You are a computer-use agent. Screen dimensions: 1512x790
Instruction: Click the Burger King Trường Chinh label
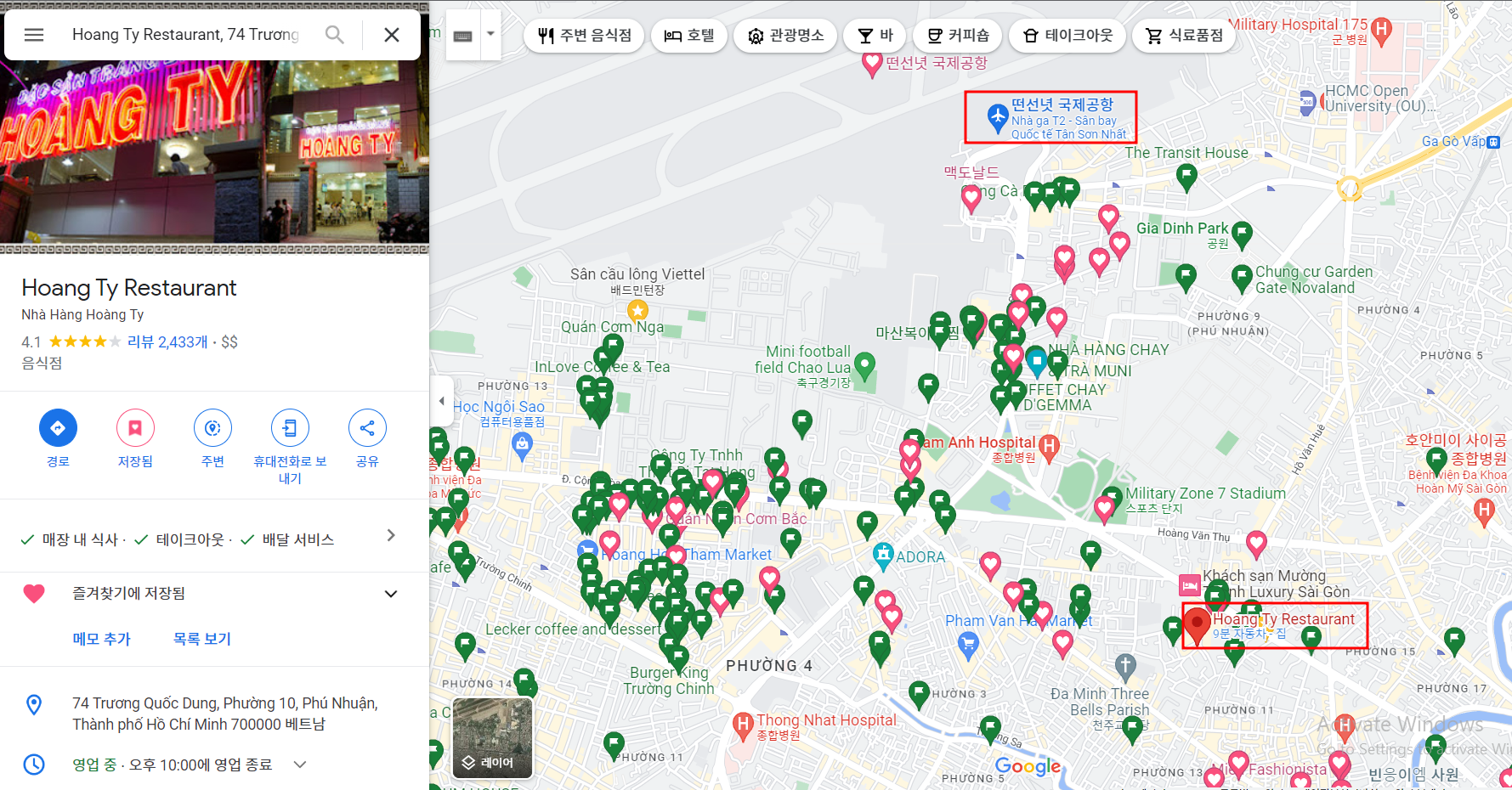pyautogui.click(x=669, y=680)
